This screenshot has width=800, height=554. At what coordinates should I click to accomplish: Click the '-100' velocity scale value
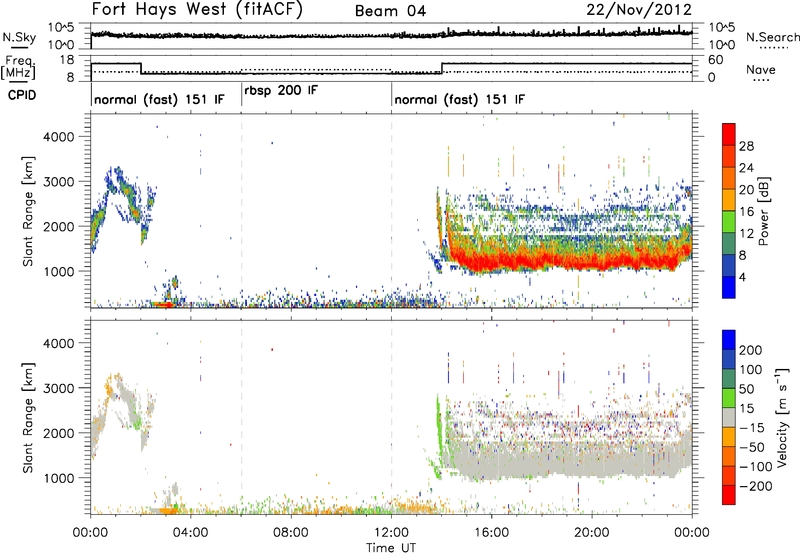pos(756,467)
